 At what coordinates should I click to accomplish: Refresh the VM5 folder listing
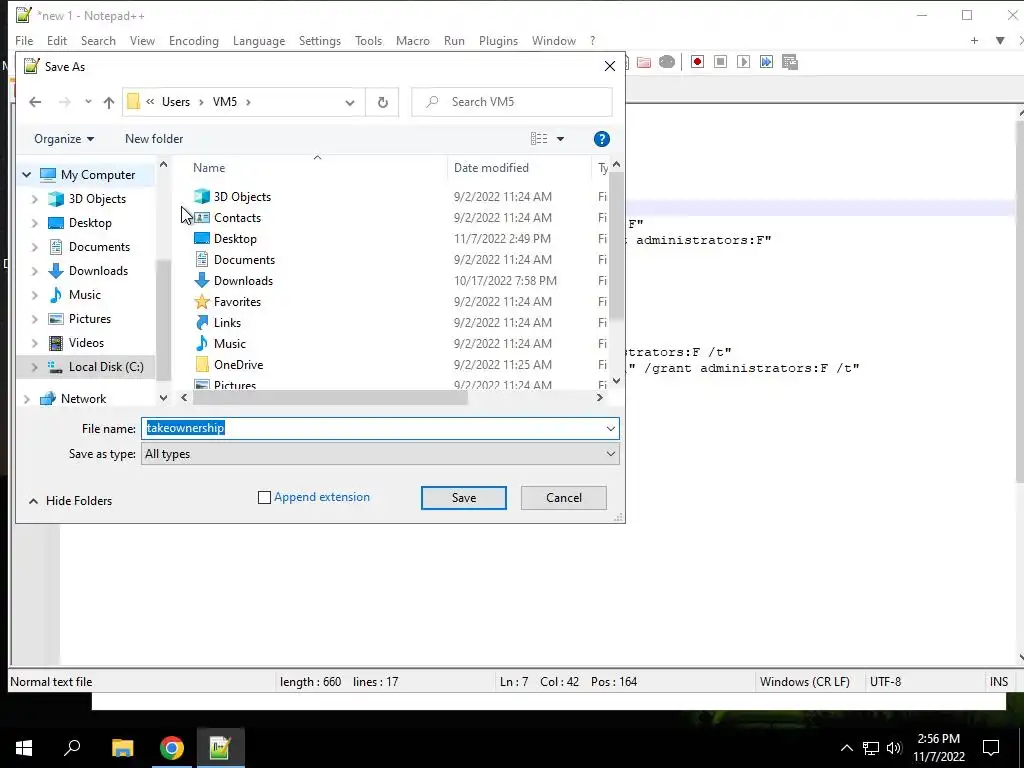point(383,102)
